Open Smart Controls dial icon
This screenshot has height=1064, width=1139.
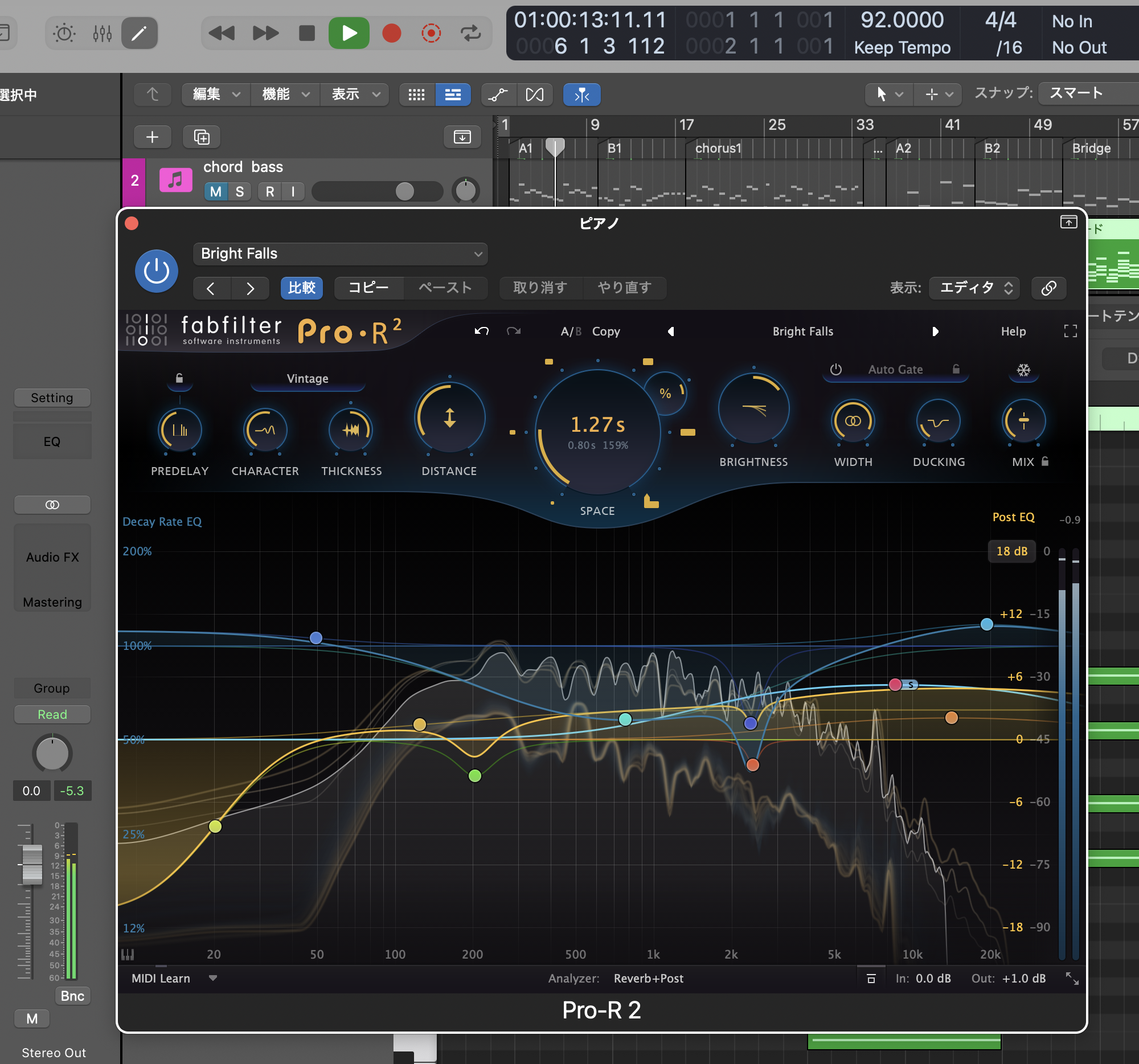(x=64, y=33)
